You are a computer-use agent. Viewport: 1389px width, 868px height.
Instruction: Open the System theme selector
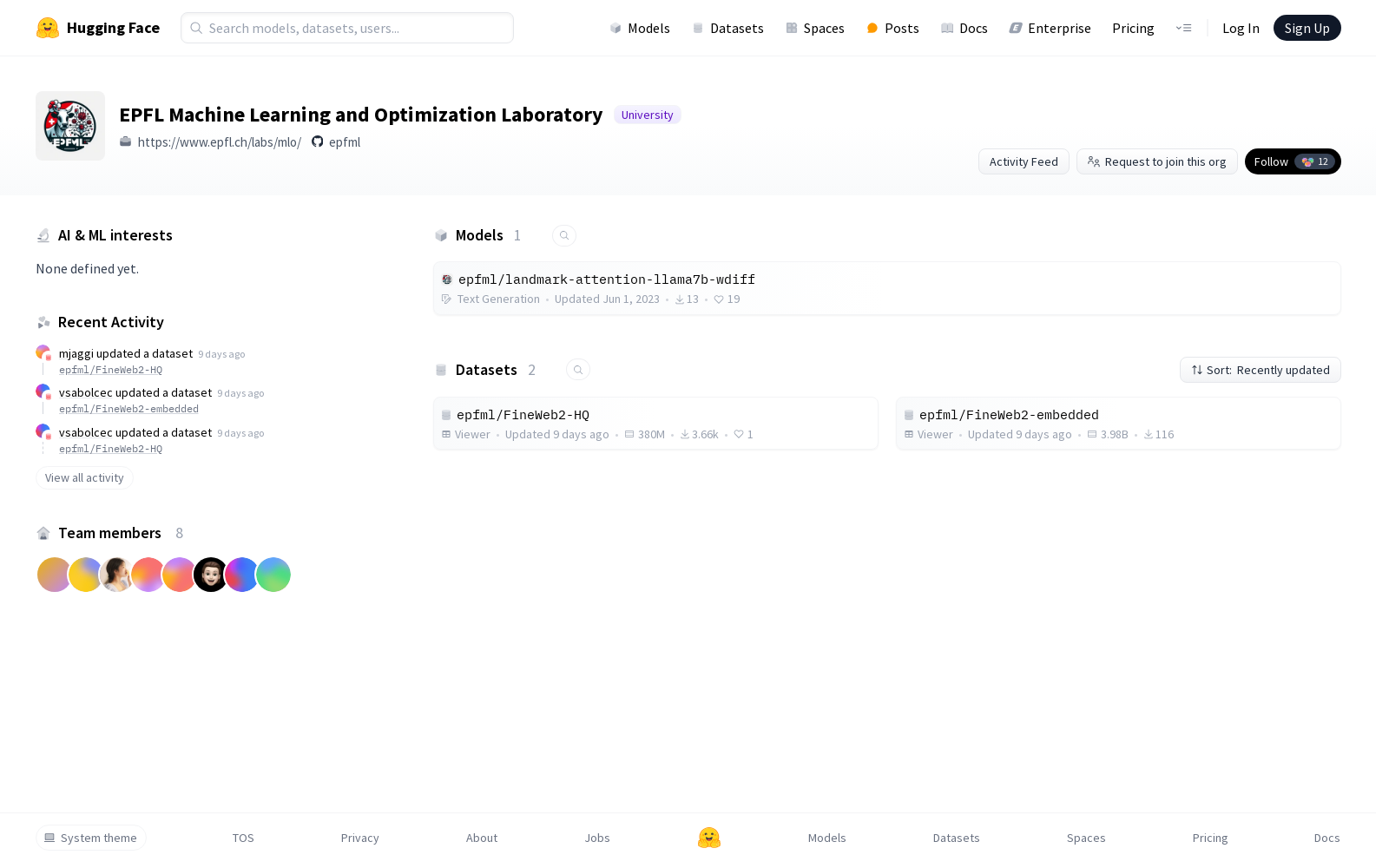pos(91,838)
